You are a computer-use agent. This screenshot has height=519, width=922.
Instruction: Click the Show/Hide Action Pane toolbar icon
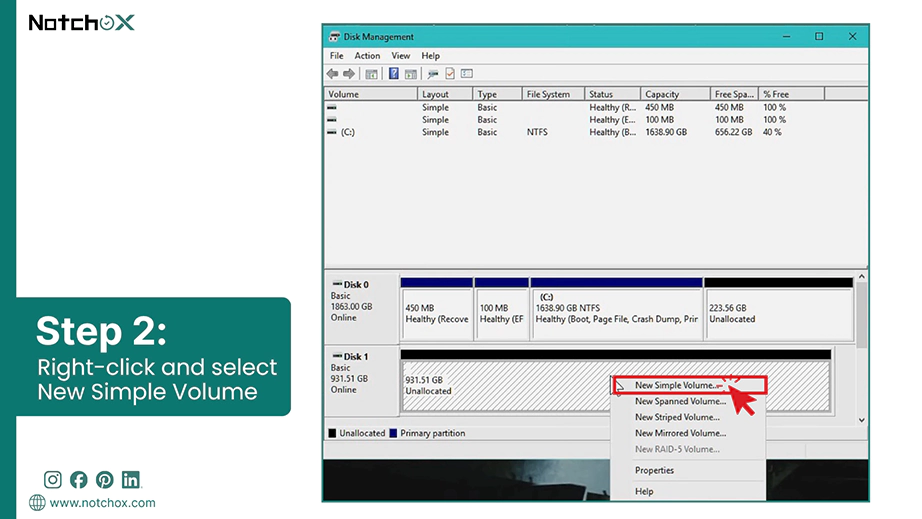coord(411,73)
